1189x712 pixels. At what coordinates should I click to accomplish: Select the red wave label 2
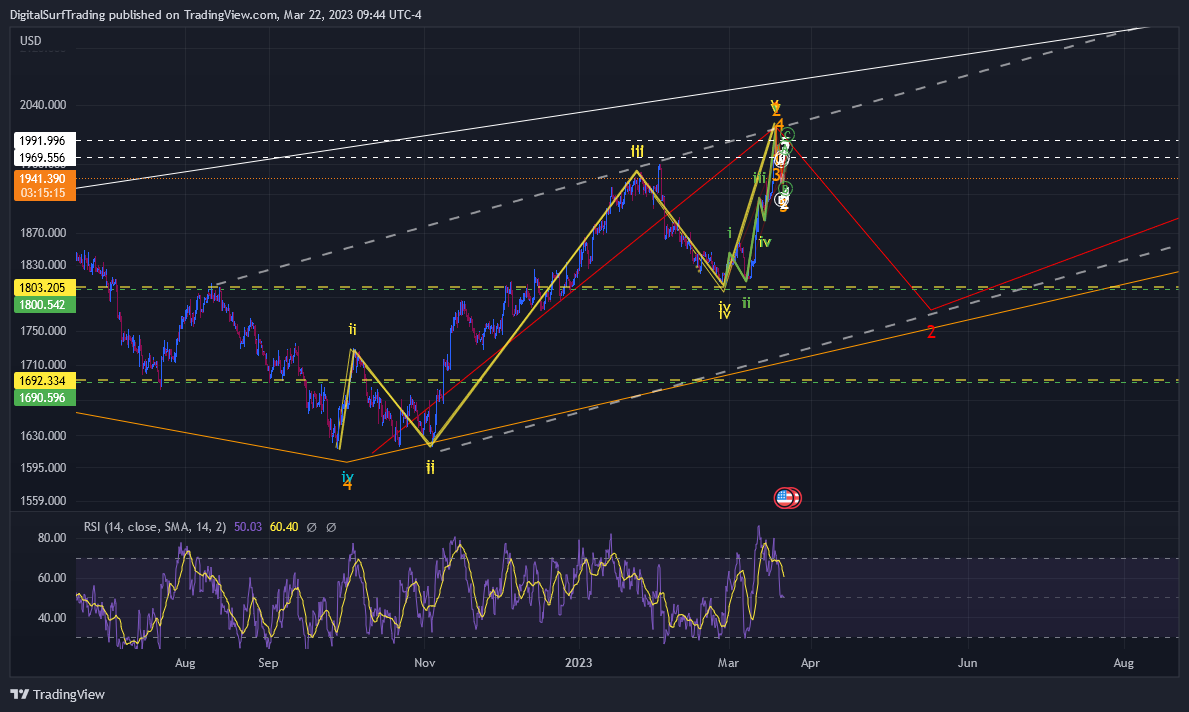(931, 332)
